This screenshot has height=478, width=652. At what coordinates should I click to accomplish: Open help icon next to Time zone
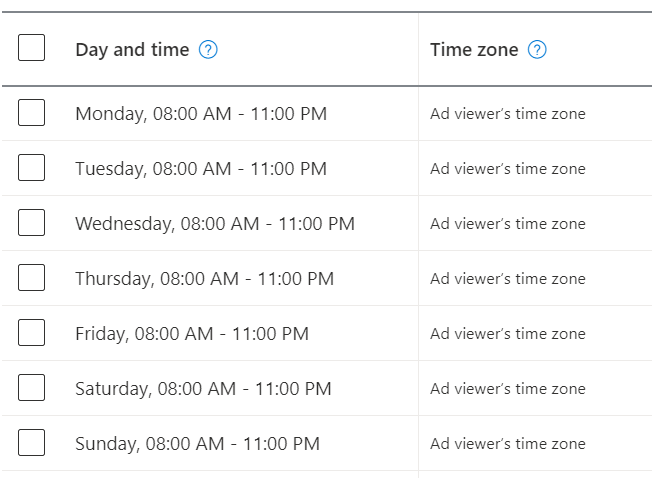click(537, 50)
